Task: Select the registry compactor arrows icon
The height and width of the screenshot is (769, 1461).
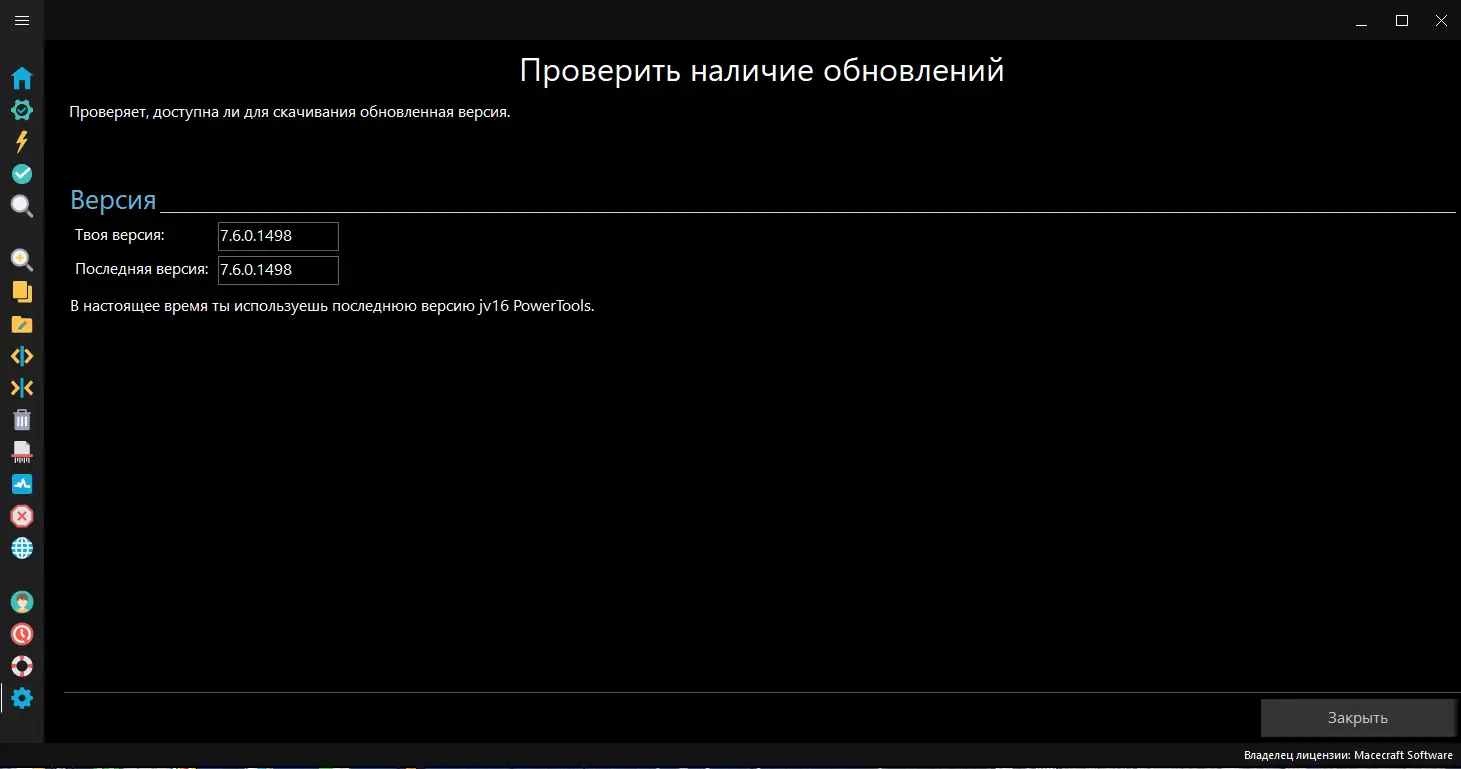Action: click(22, 388)
